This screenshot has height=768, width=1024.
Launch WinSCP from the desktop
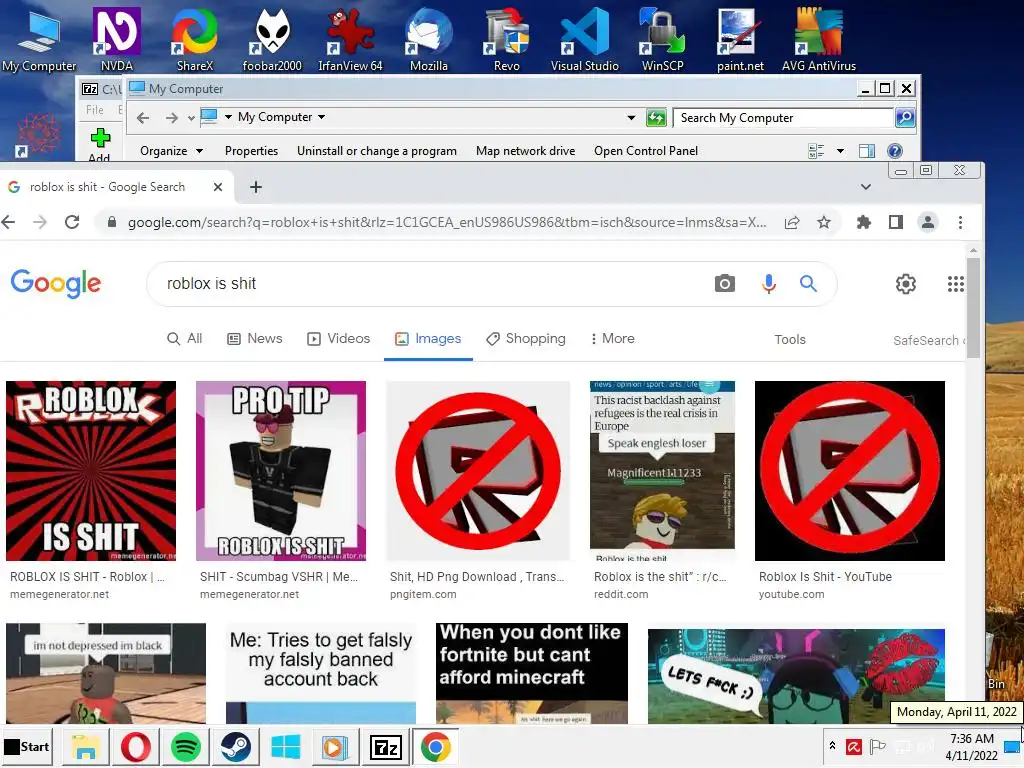point(662,39)
